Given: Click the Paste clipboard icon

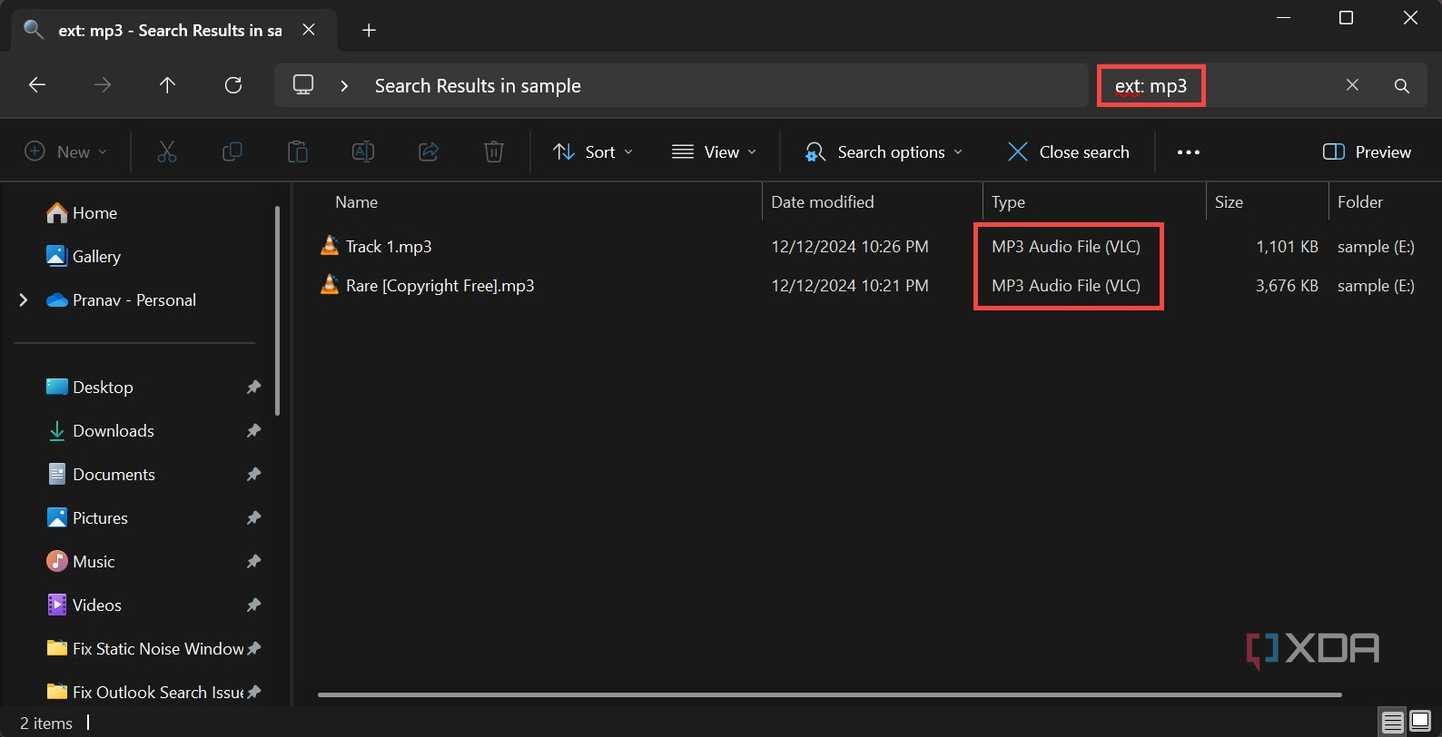Looking at the screenshot, I should [297, 152].
